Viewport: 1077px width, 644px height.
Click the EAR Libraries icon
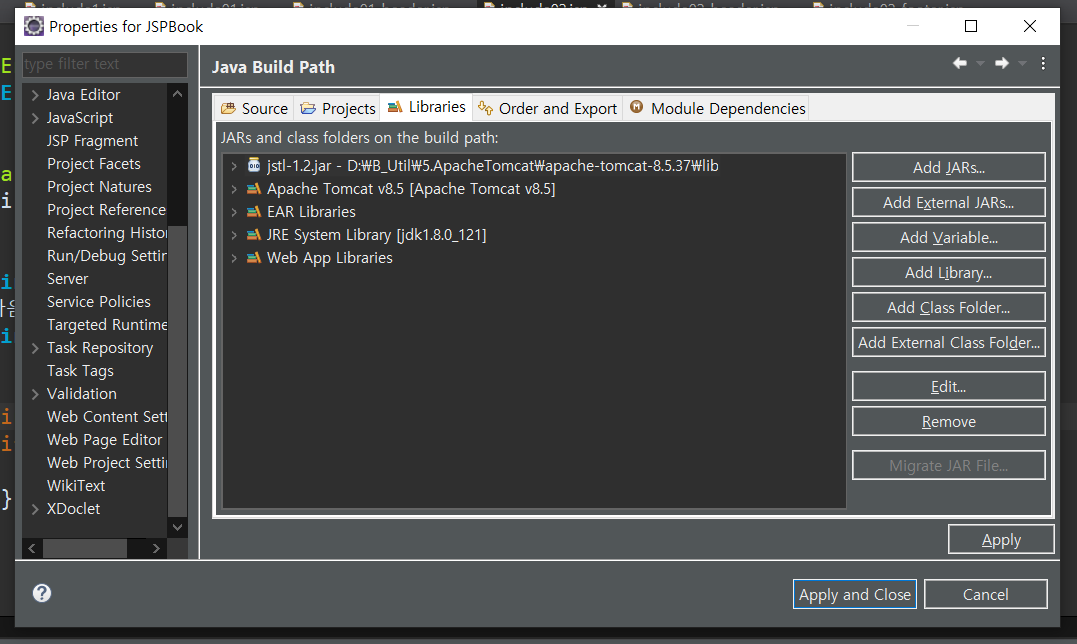point(254,211)
